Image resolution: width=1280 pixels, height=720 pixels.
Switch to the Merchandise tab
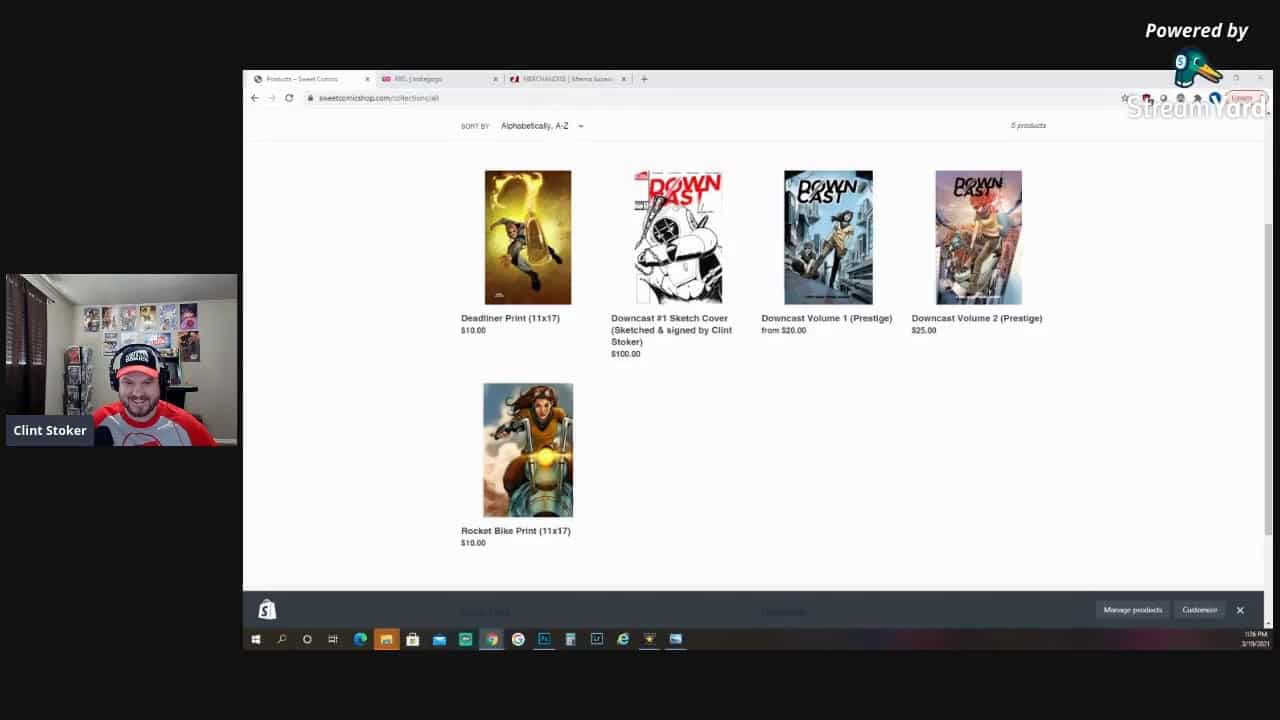[x=563, y=79]
